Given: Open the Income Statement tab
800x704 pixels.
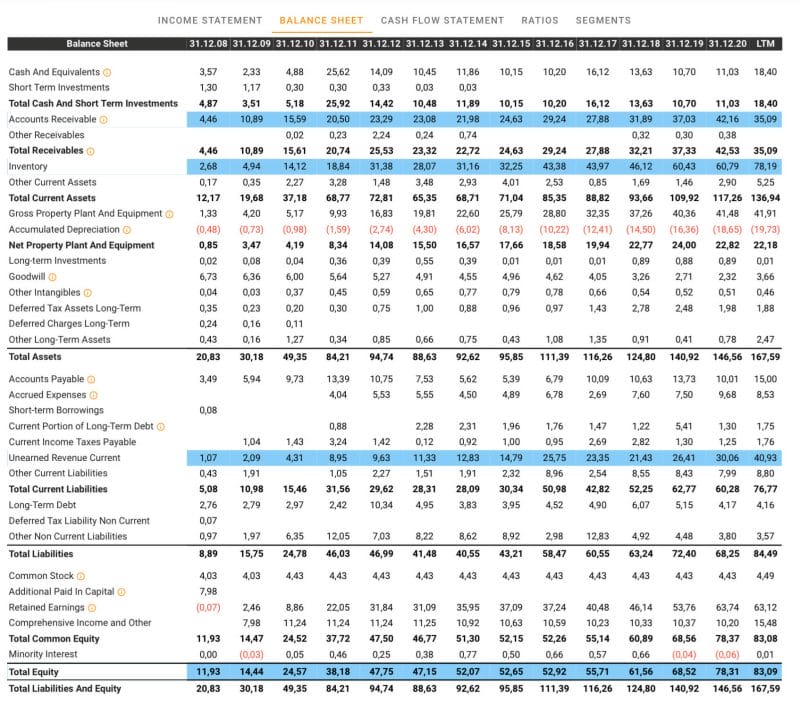Looking at the screenshot, I should pyautogui.click(x=210, y=20).
